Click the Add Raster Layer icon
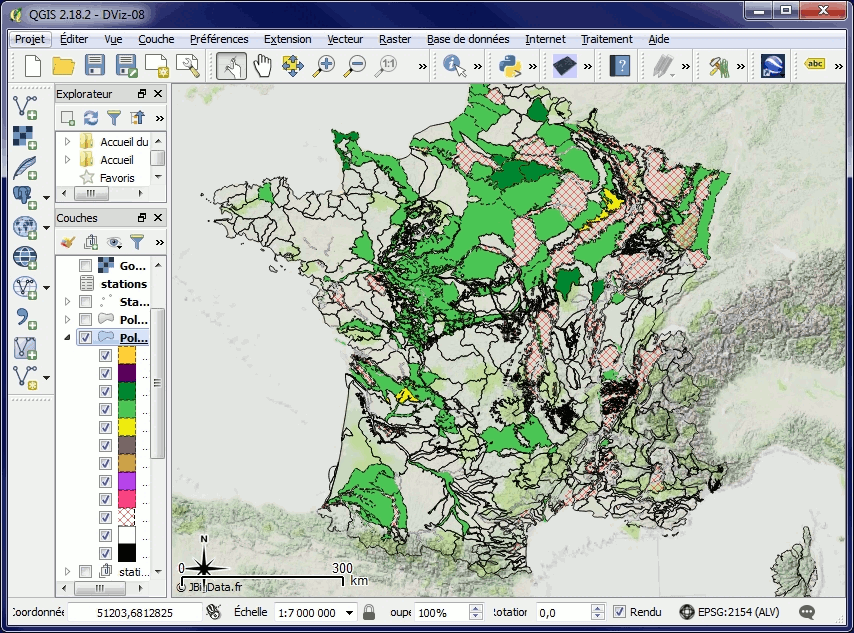Screen dimensions: 854x633 click(25, 136)
